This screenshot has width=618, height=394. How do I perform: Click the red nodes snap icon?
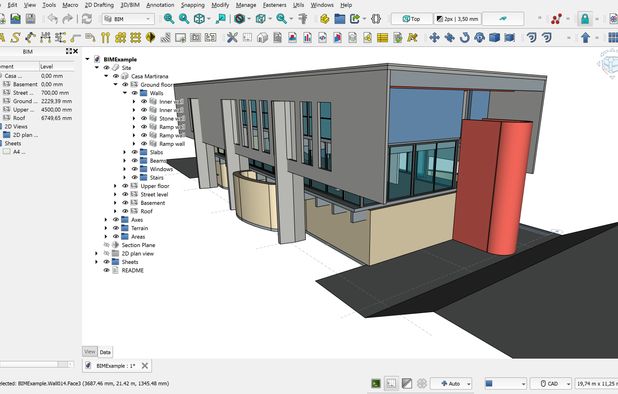click(x=556, y=19)
